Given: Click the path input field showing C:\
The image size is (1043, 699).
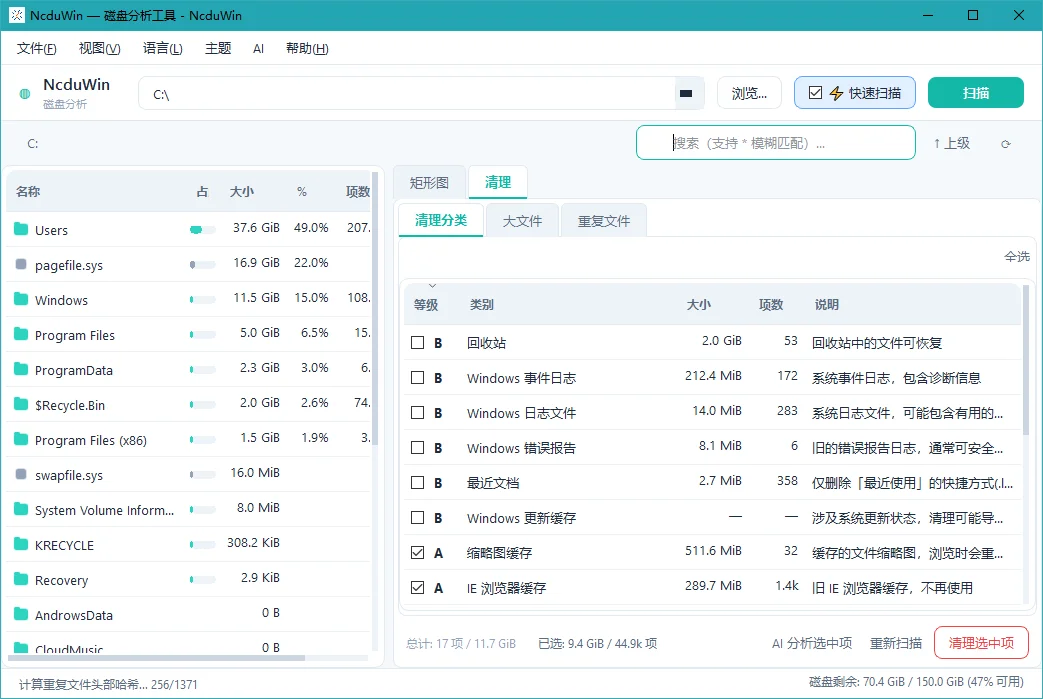Looking at the screenshot, I should click(x=407, y=94).
